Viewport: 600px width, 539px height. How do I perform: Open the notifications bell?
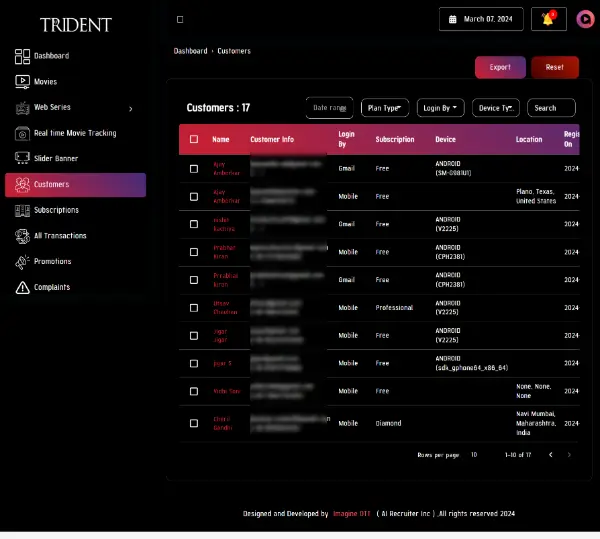click(548, 18)
